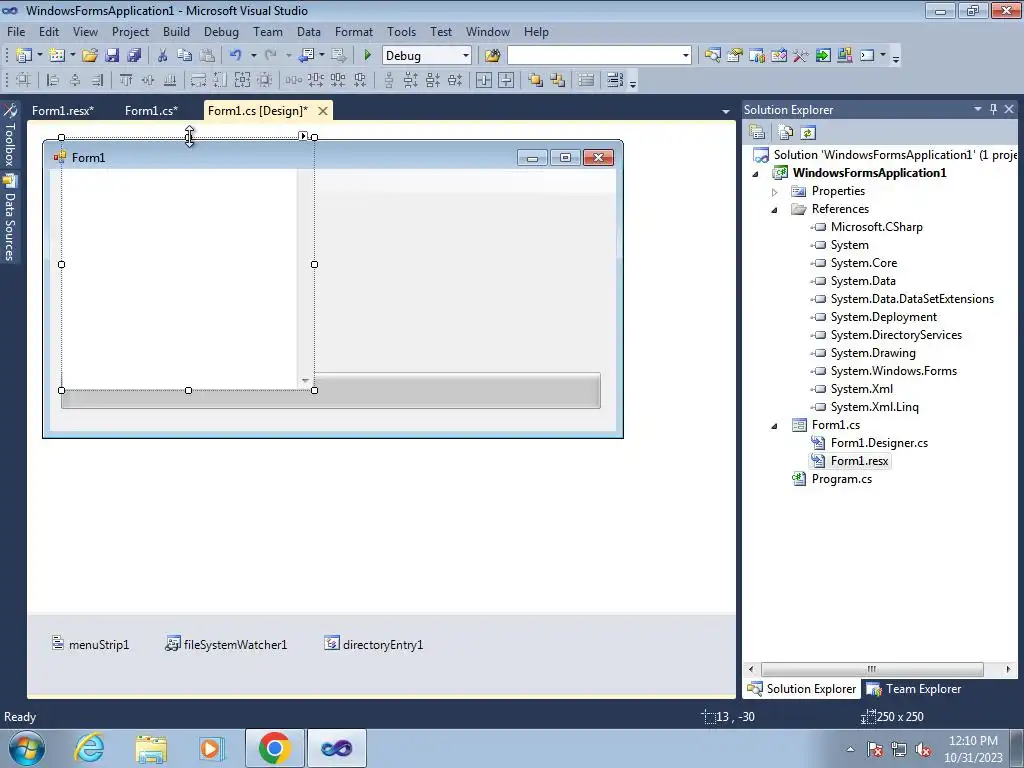Image resolution: width=1024 pixels, height=768 pixels.
Task: Open the Format menu
Action: 353,31
